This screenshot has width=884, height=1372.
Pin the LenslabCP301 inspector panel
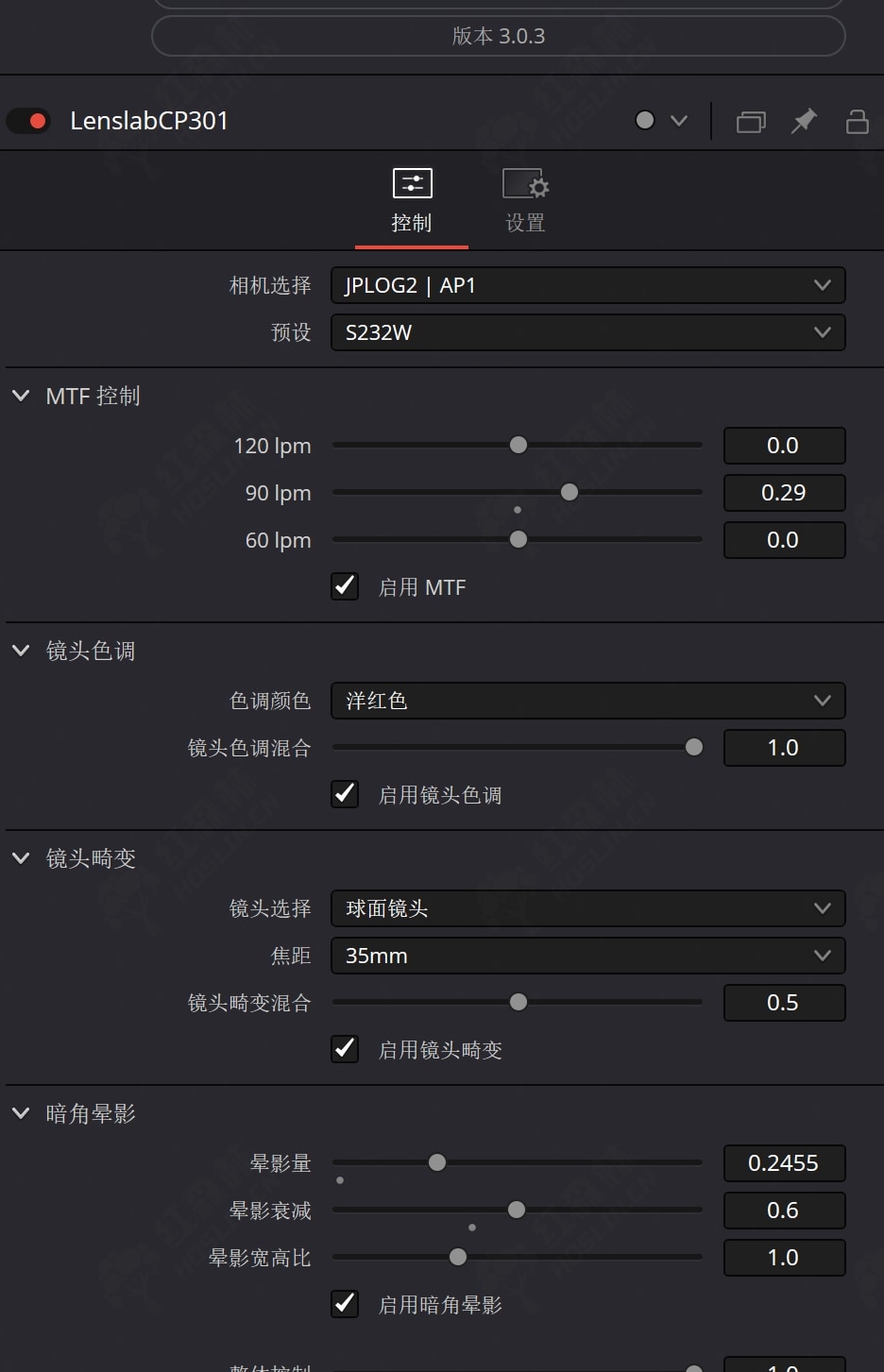coord(804,121)
